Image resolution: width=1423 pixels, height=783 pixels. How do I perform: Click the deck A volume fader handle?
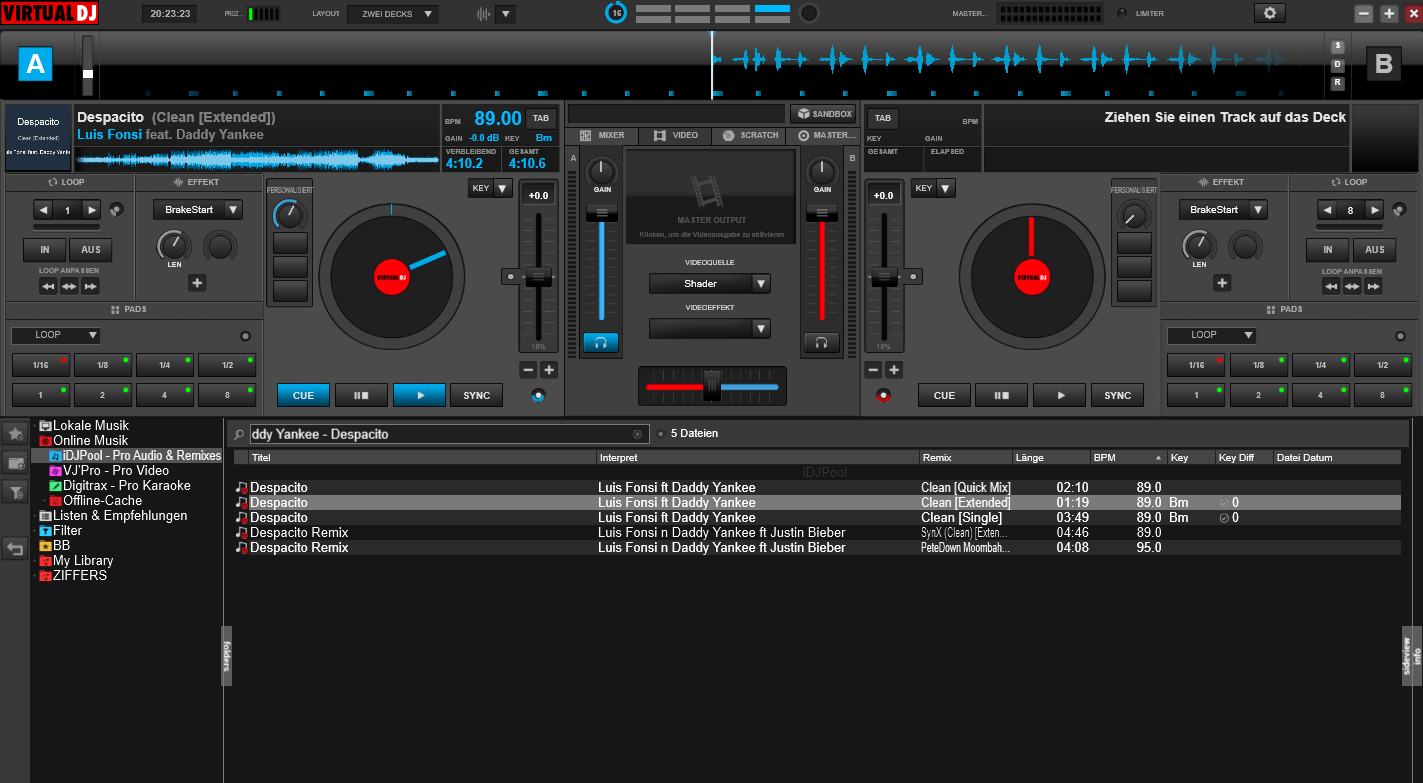601,214
